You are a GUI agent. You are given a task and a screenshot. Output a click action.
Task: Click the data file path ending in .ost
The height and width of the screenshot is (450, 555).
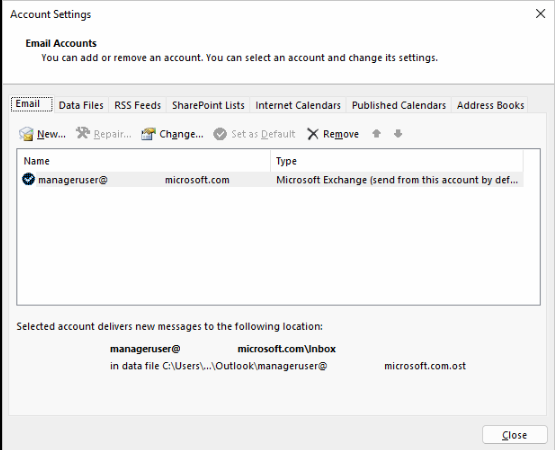288,366
